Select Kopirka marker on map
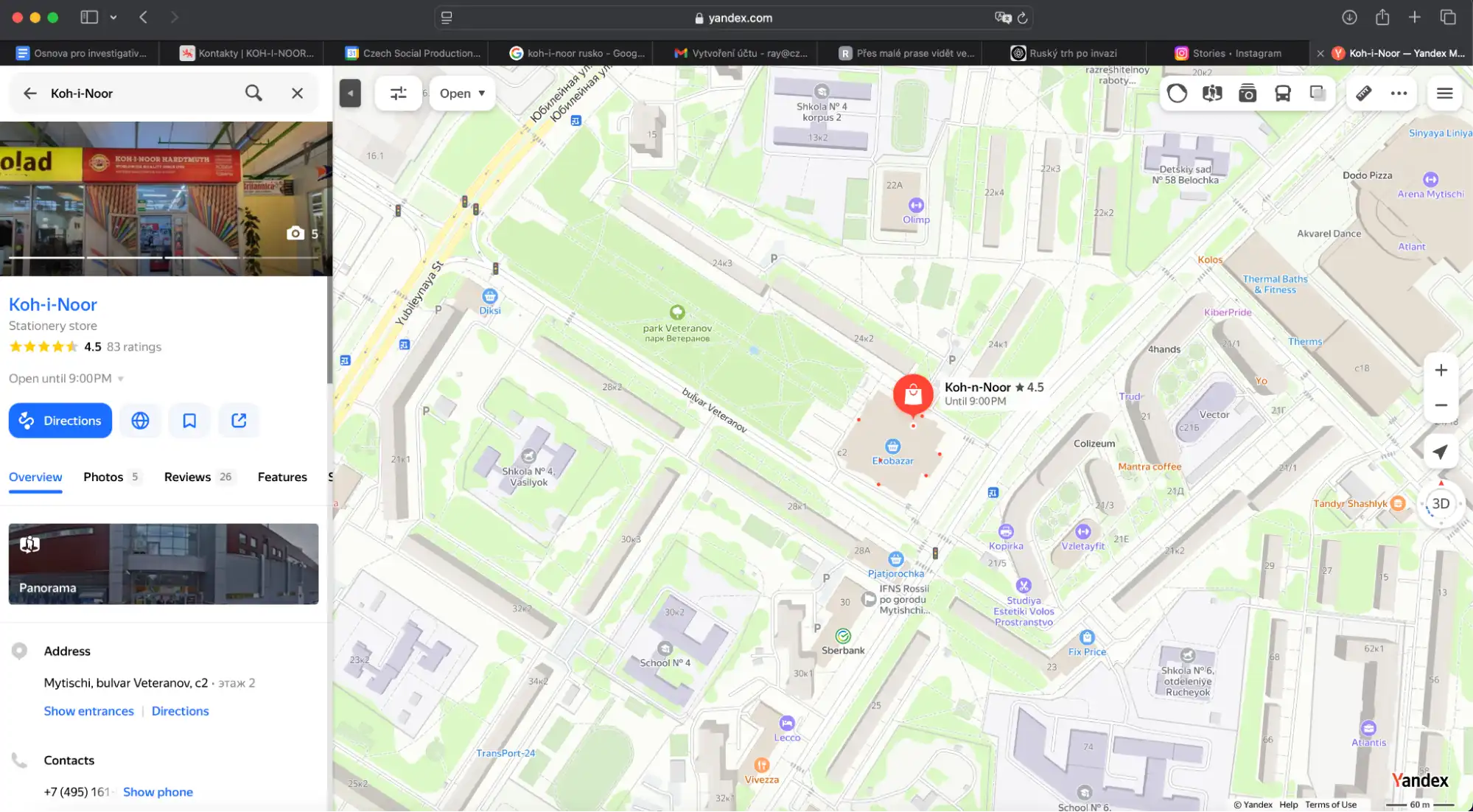Image resolution: width=1473 pixels, height=812 pixels. point(1006,532)
